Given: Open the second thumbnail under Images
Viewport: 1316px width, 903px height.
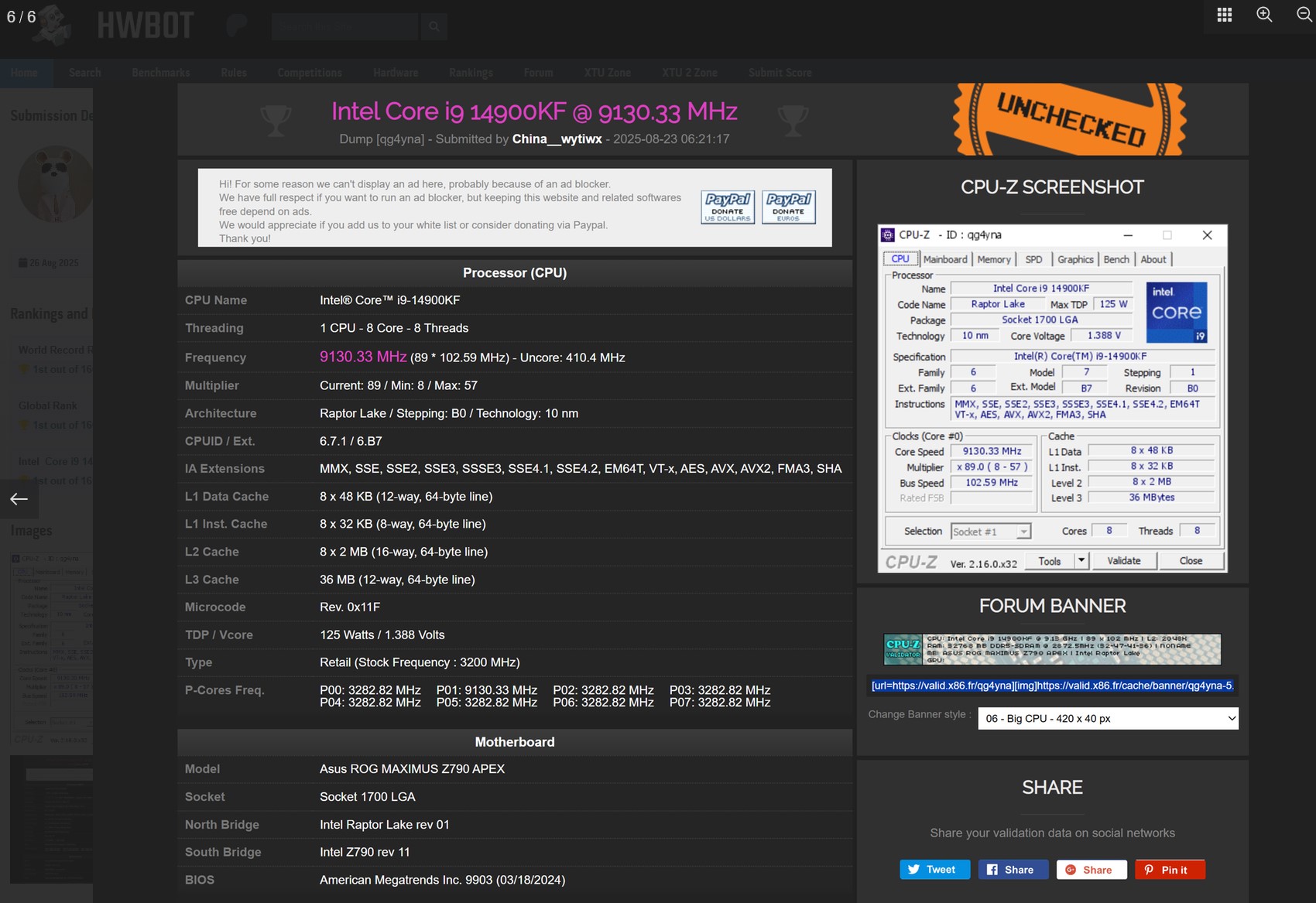Looking at the screenshot, I should point(51,819).
